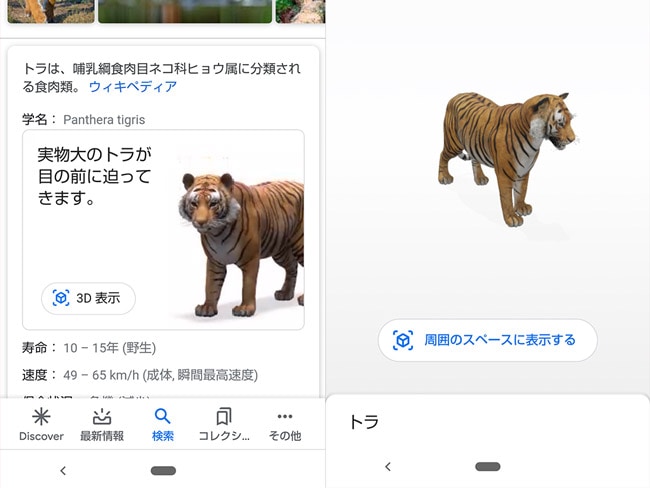Open the ウィキペディア link
This screenshot has height=488, width=650.
pyautogui.click(x=133, y=87)
